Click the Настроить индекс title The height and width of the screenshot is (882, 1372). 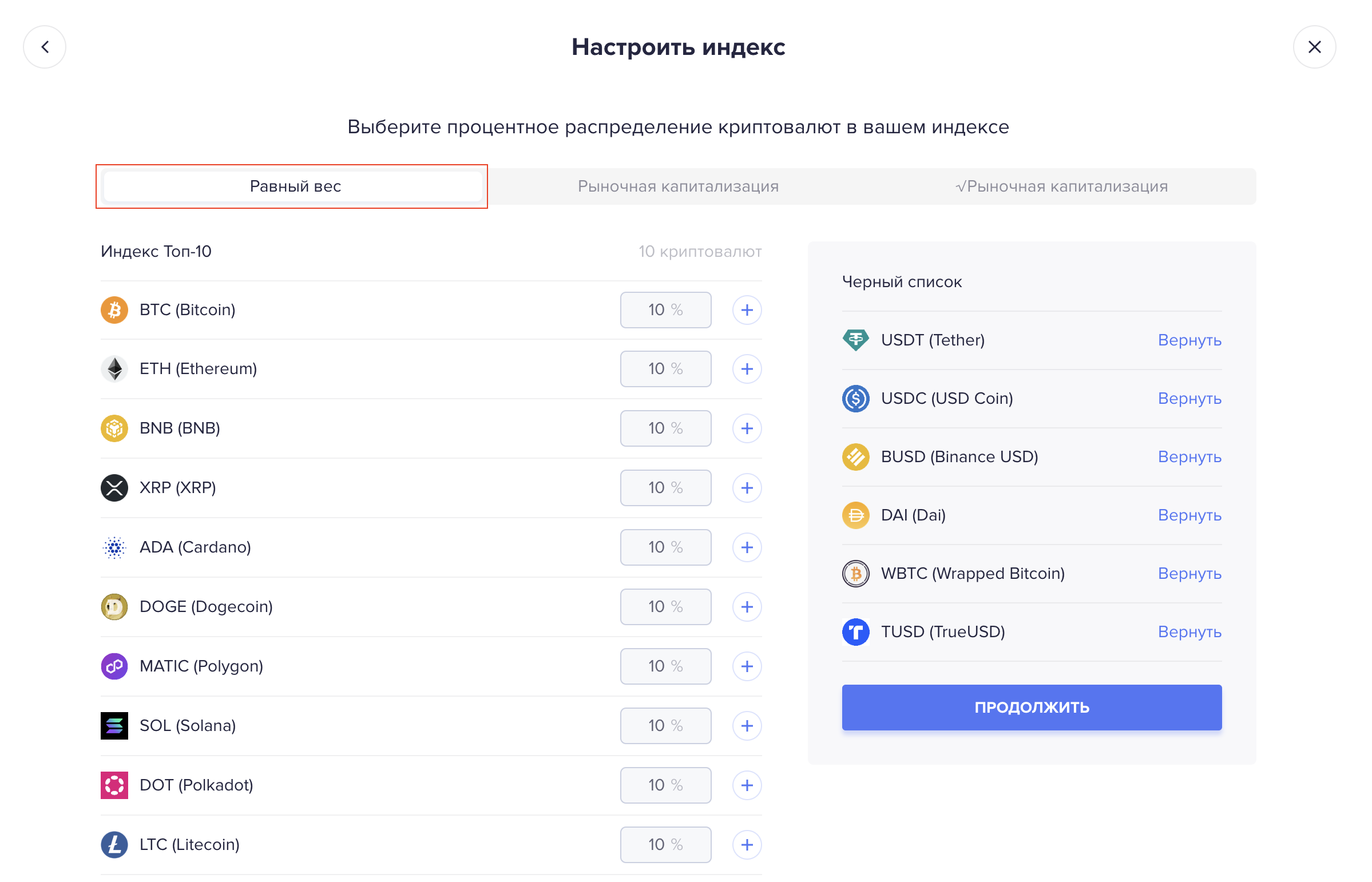[x=678, y=47]
